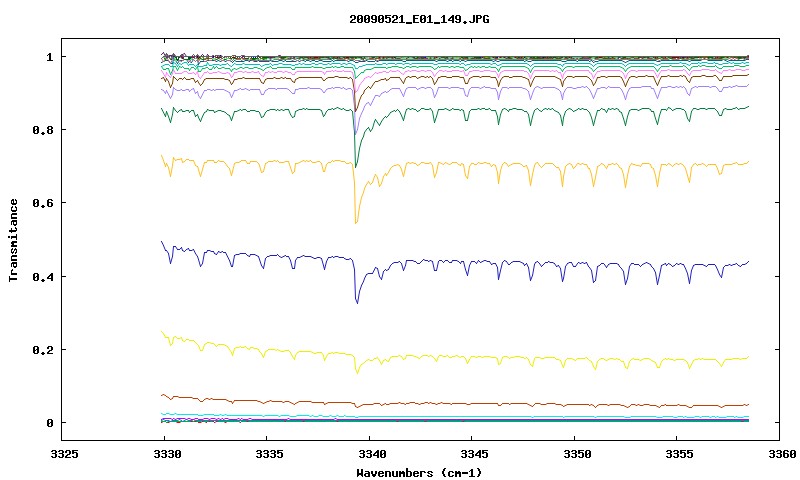Click the x-axis tick label 3340

[x=372, y=453]
